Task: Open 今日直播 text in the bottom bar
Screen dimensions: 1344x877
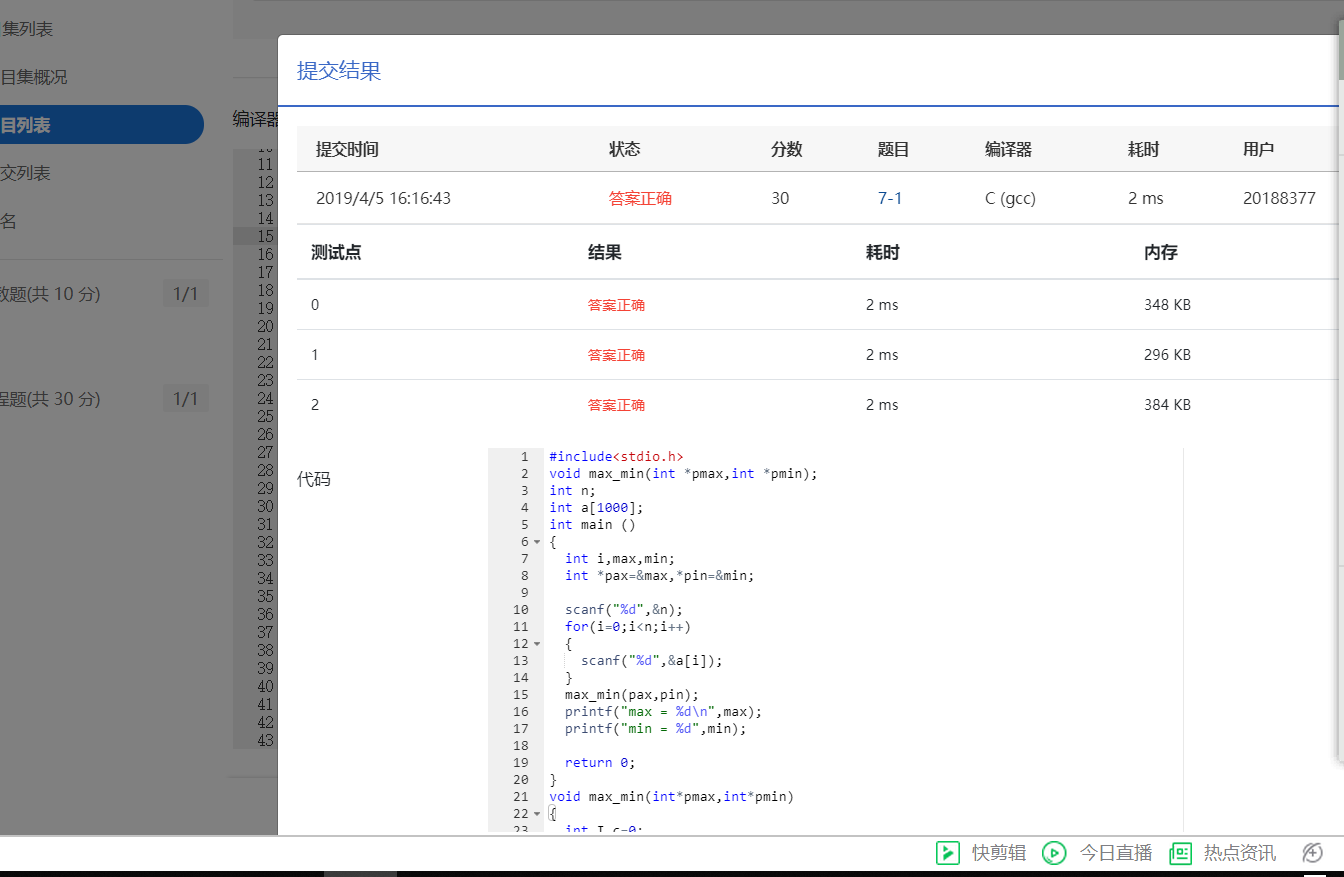Action: coord(1116,853)
